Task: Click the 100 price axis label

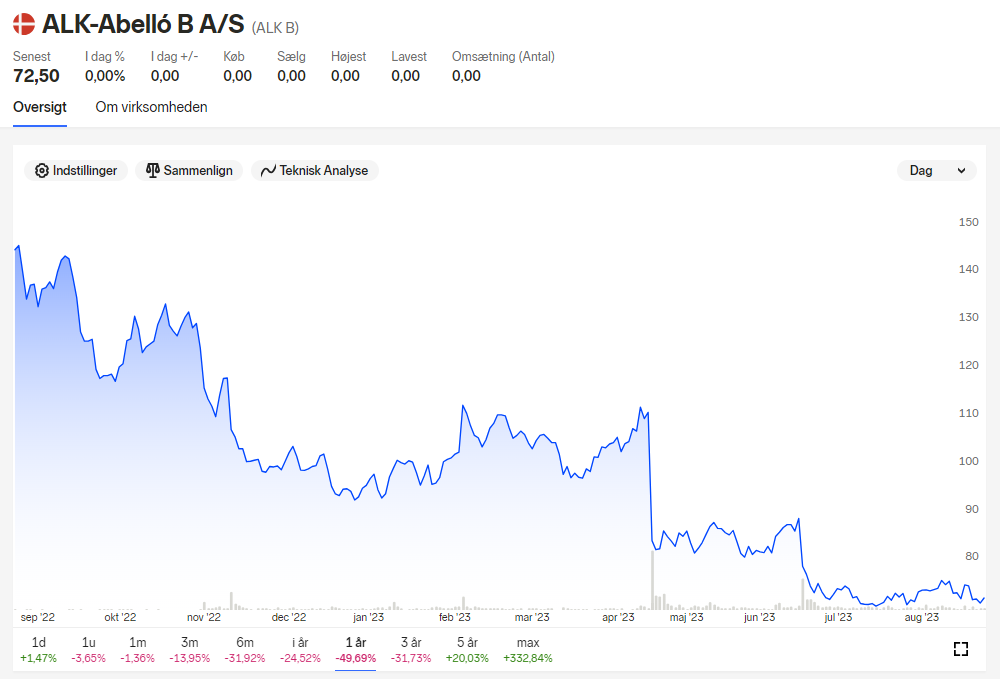Action: click(x=968, y=461)
